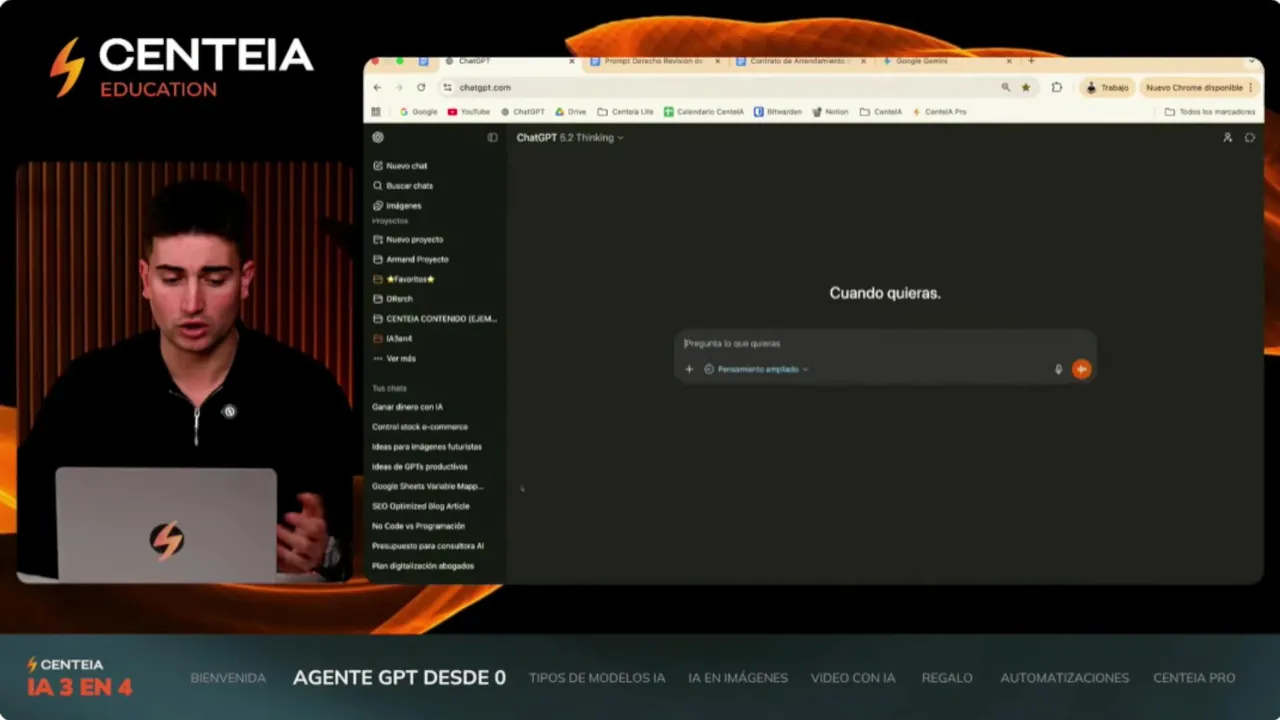Screen dimensions: 1280x720
Task: Open the Trabajo profile button
Action: tap(1107, 88)
